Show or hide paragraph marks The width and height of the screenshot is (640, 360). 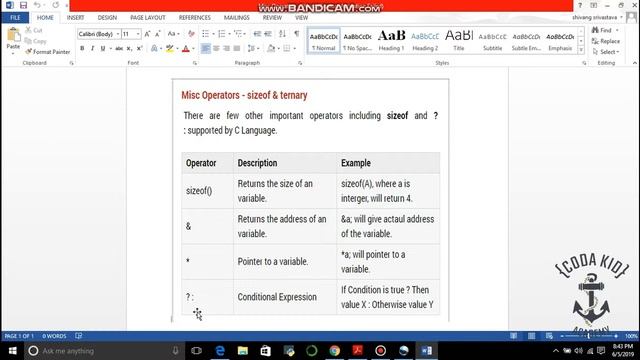coord(297,34)
